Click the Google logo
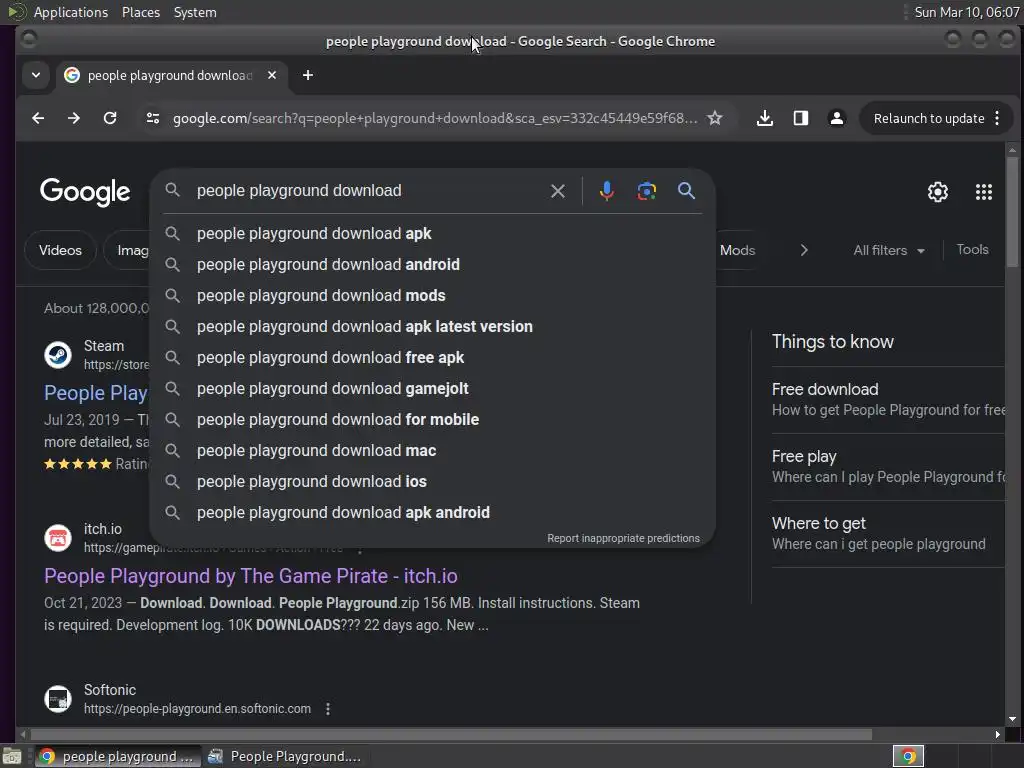Screen dimensions: 1024x768 [85, 192]
